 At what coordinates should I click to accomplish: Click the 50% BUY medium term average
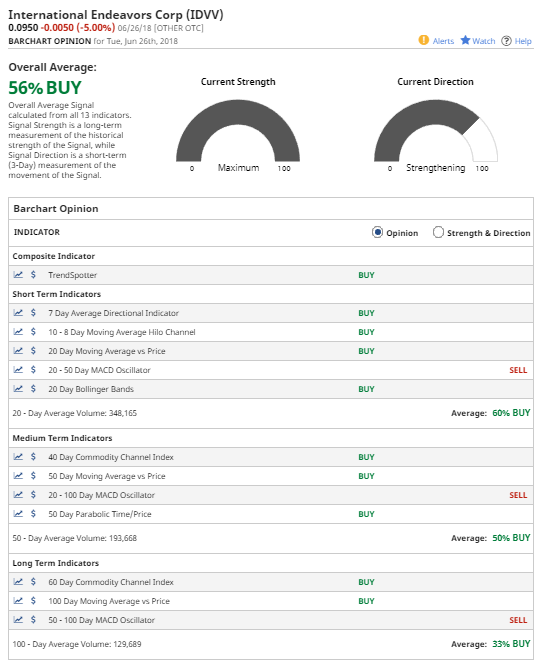tap(511, 538)
